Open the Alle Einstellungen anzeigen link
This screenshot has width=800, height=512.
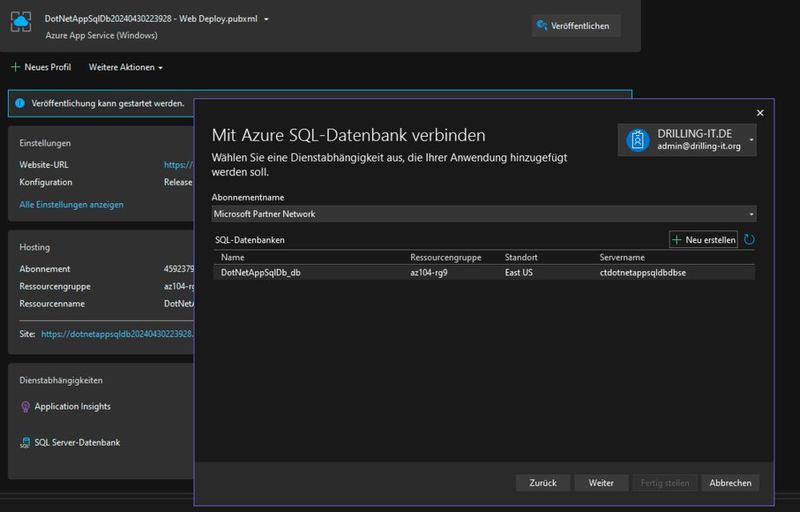point(72,205)
